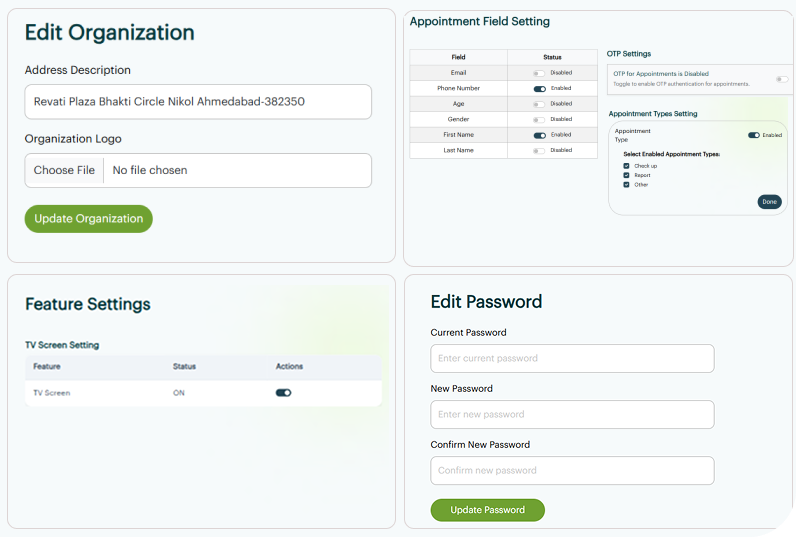Enable the Last Name field toggle
Viewport: 796px width, 537px height.
539,151
